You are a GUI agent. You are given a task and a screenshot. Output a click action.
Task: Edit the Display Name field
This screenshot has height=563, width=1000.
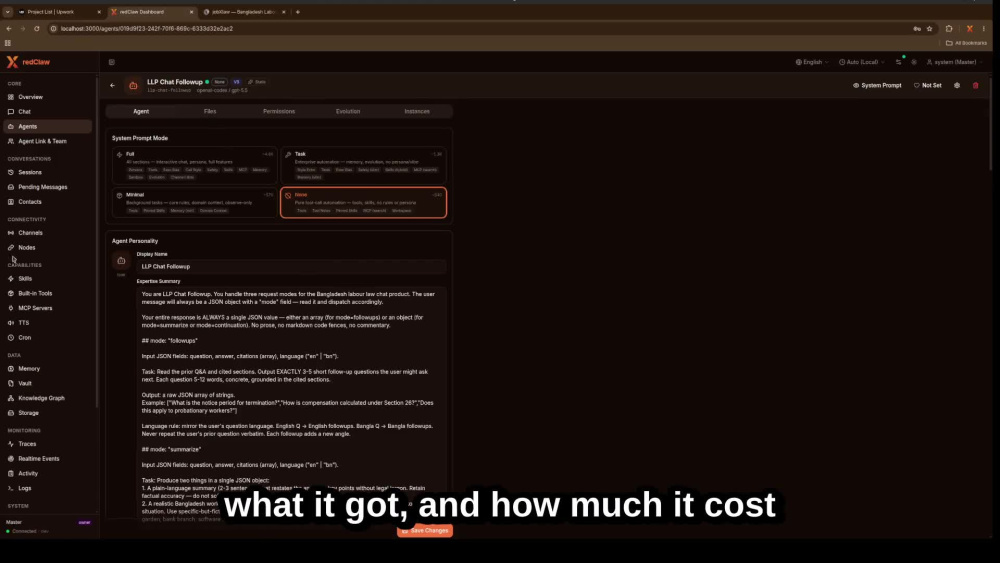[291, 267]
